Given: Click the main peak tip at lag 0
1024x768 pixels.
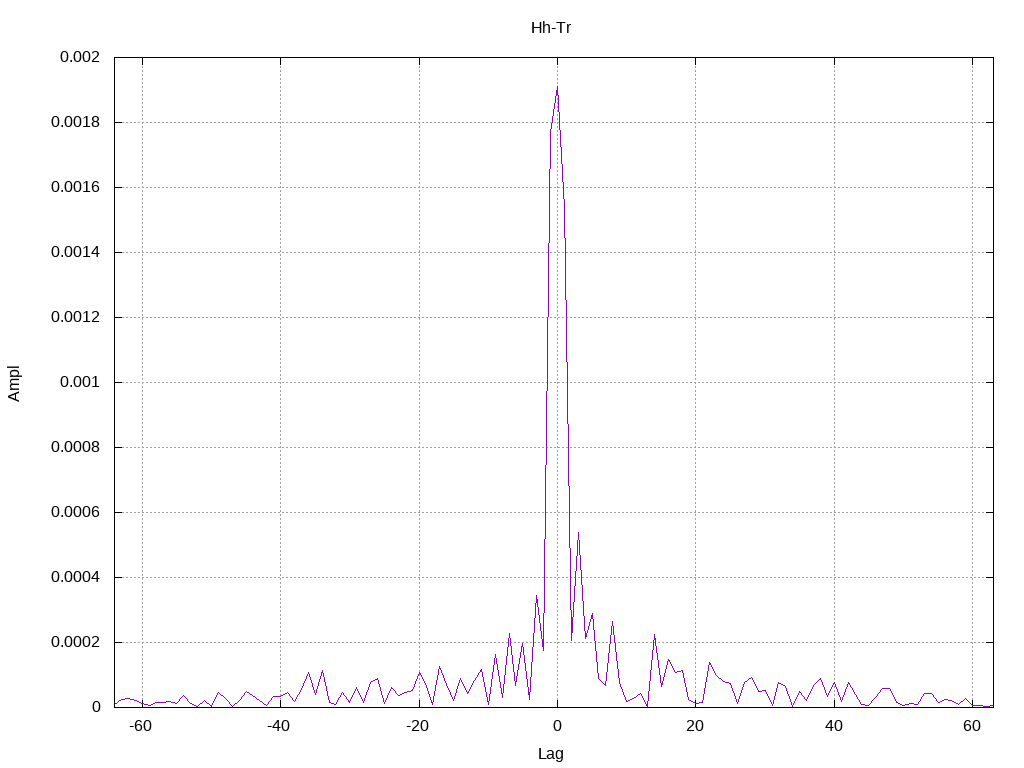Looking at the screenshot, I should coord(557,88).
